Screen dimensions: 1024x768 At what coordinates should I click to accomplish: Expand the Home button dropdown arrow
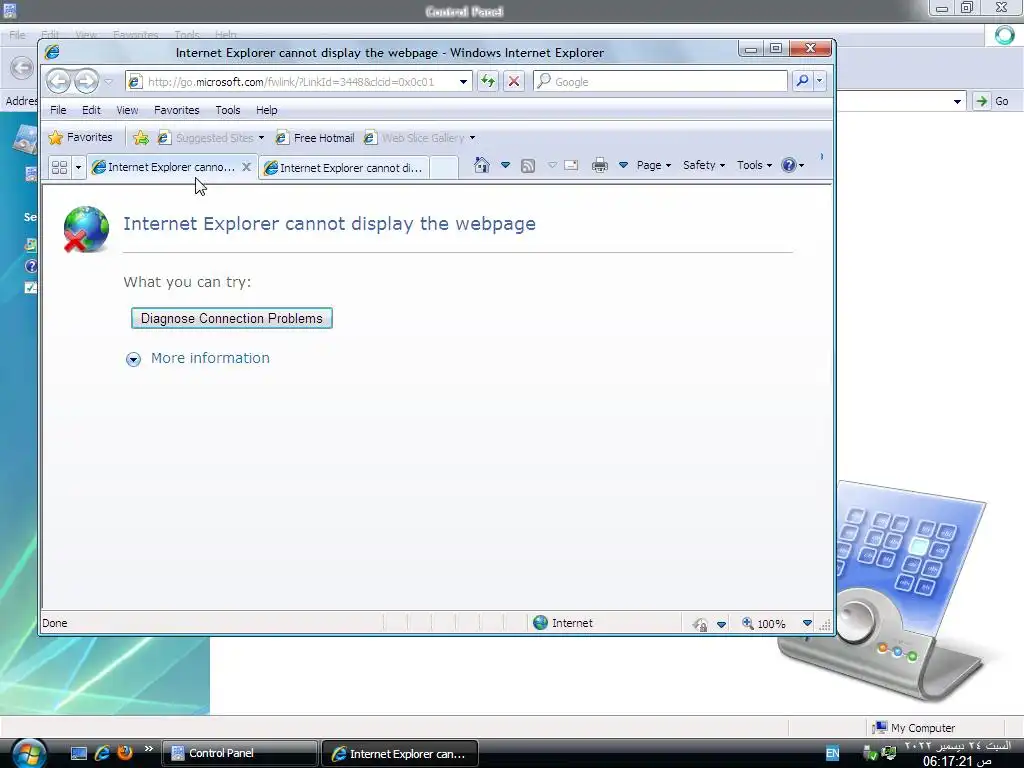pyautogui.click(x=505, y=165)
